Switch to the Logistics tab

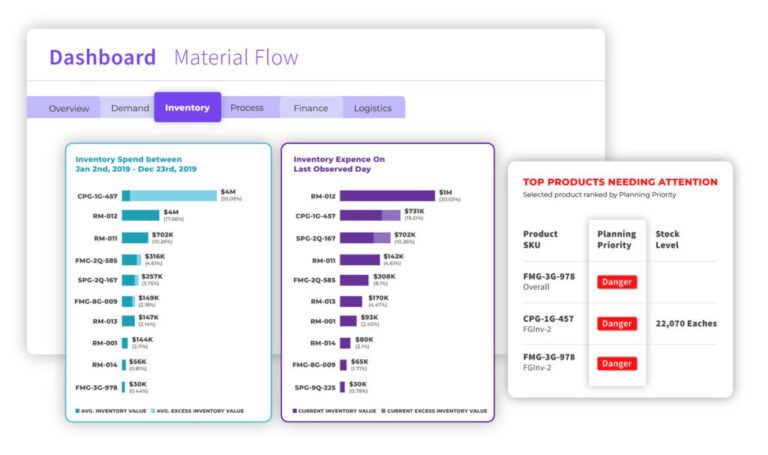[373, 108]
